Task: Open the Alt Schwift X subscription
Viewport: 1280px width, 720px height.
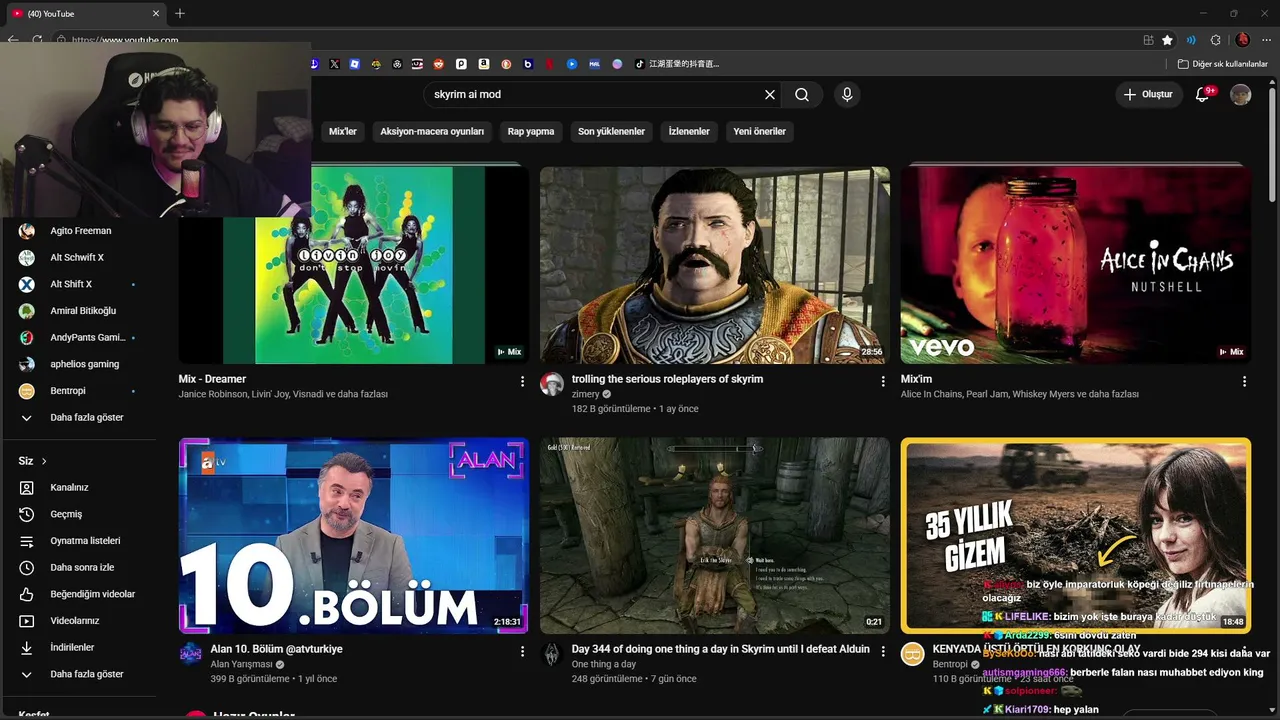Action: (x=78, y=257)
